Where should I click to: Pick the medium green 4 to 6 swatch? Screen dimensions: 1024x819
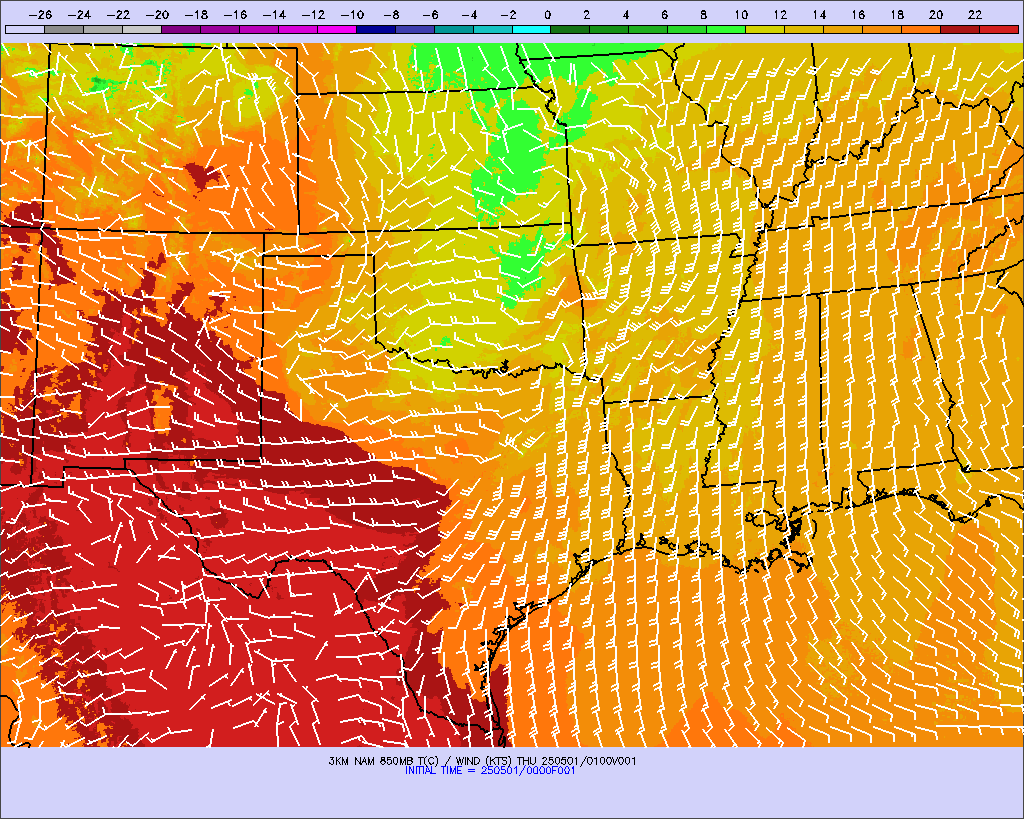pos(648,29)
